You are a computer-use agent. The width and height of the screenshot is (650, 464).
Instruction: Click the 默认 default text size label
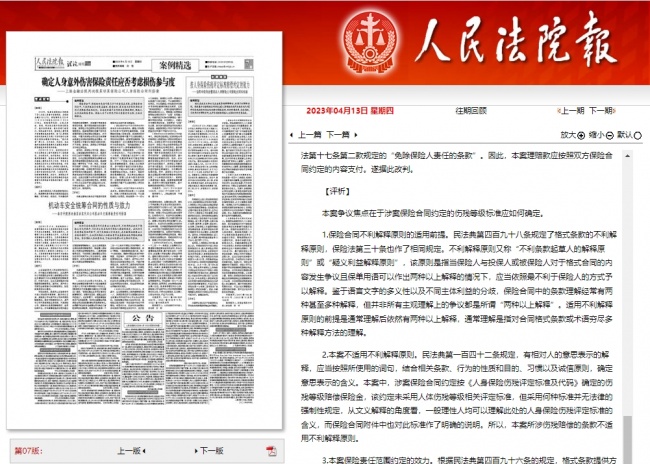625,135
